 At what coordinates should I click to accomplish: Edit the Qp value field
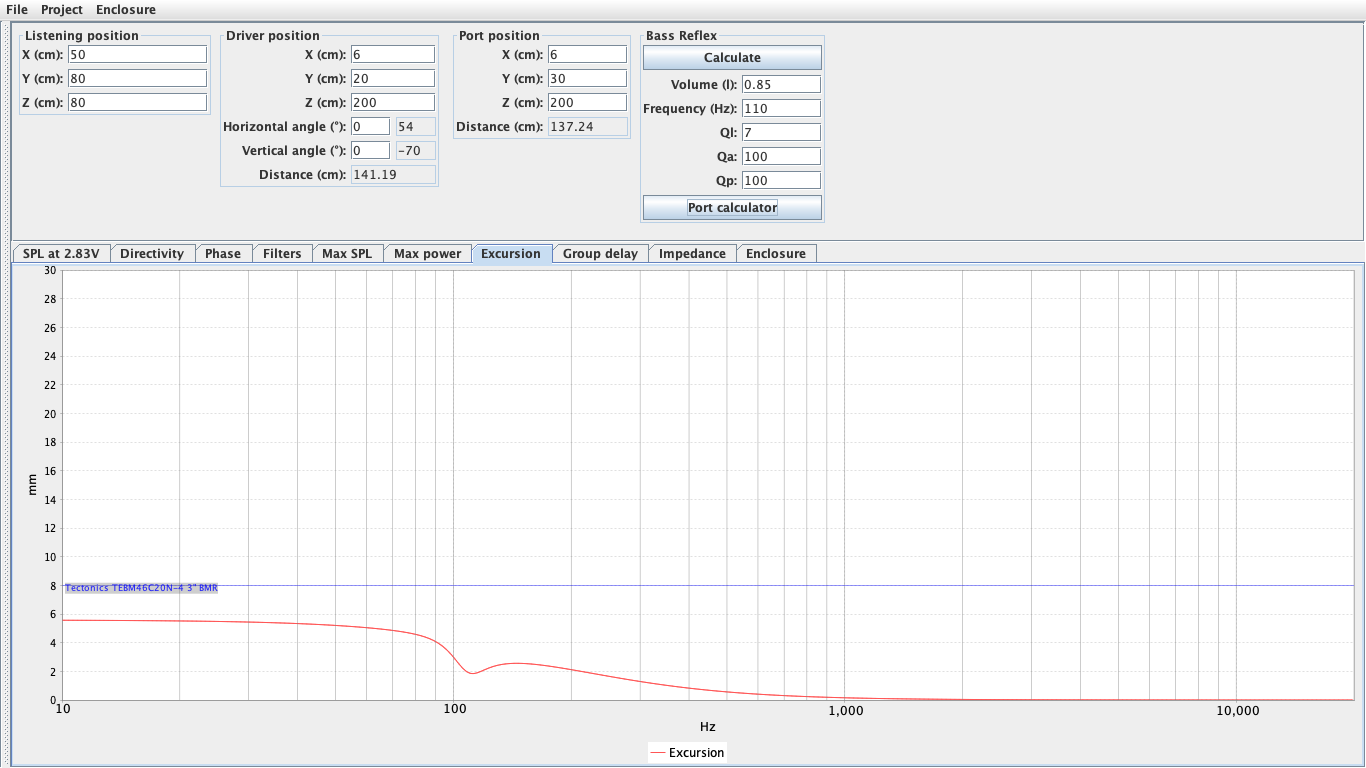(781, 180)
